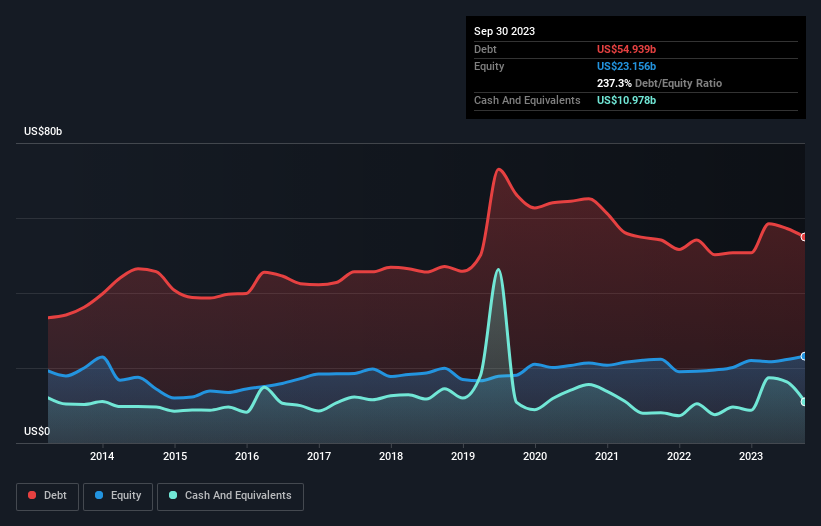This screenshot has height=526, width=821.
Task: Select the 2021 x-axis label
Action: tap(607, 456)
